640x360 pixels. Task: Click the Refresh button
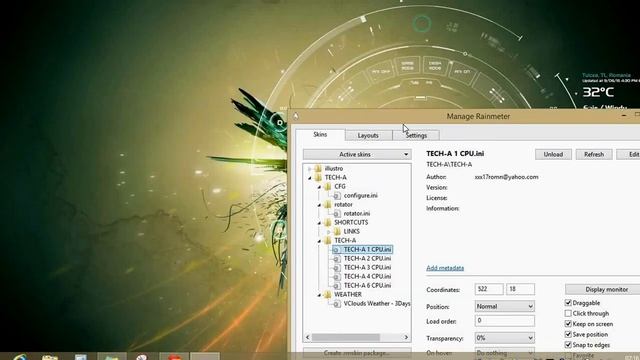594,154
